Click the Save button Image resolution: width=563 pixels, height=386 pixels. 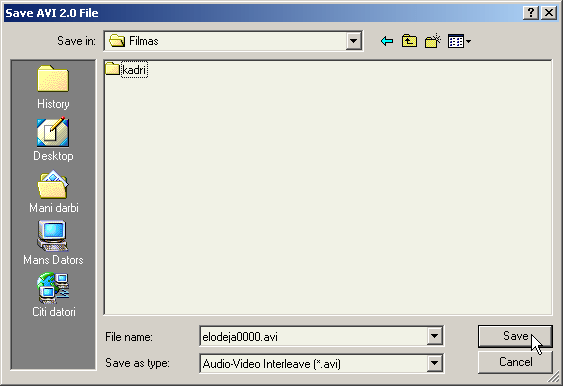pyautogui.click(x=515, y=336)
